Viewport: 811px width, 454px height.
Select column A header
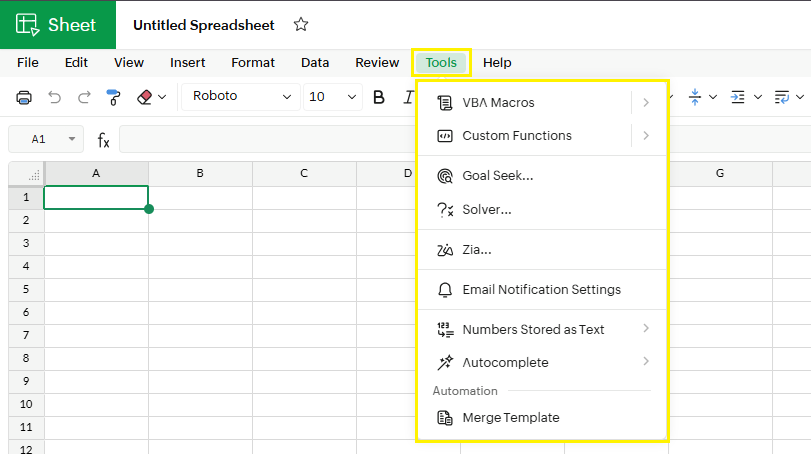96,174
